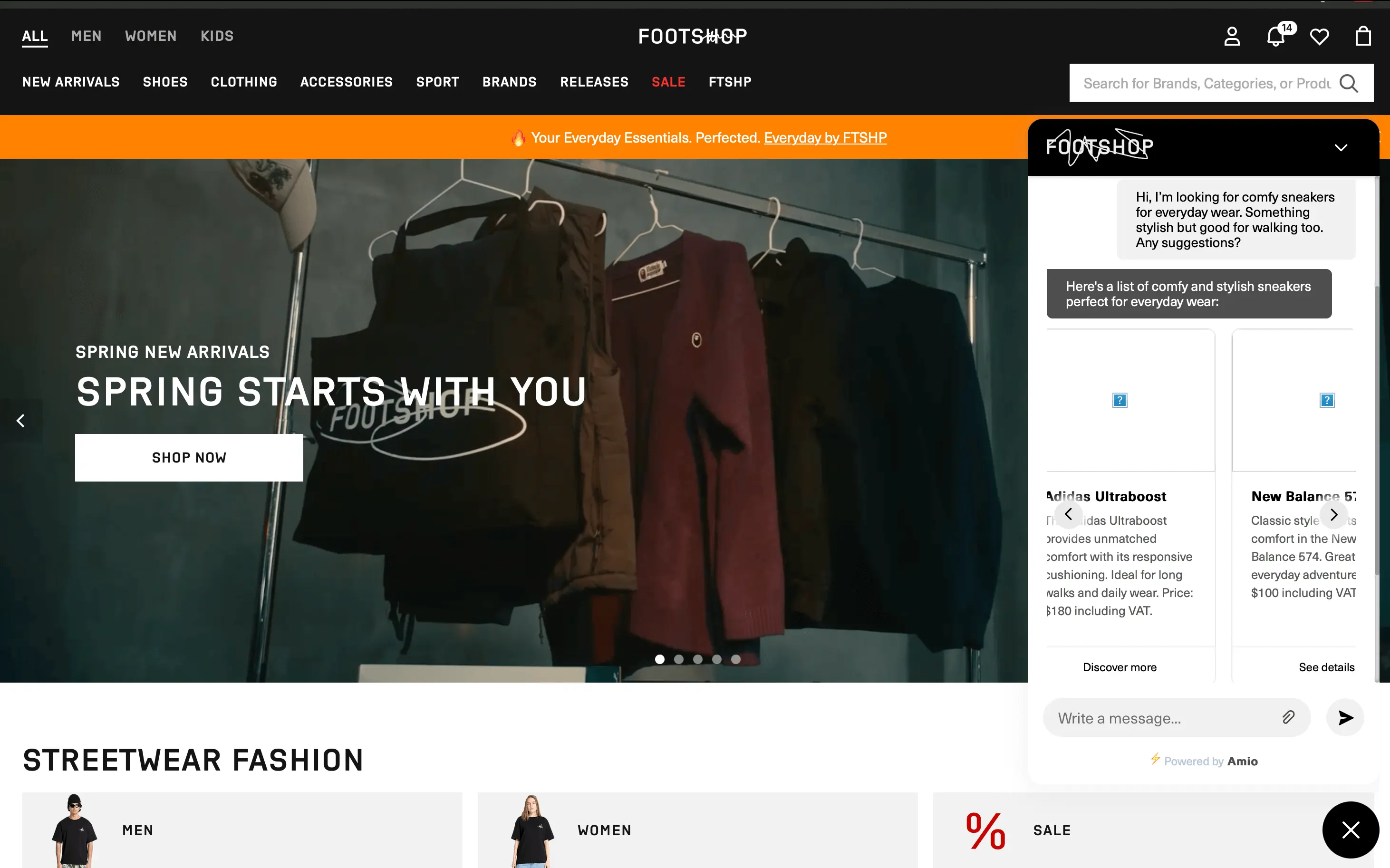1390x868 pixels.
Task: Open the shopping bag icon
Action: tap(1363, 36)
